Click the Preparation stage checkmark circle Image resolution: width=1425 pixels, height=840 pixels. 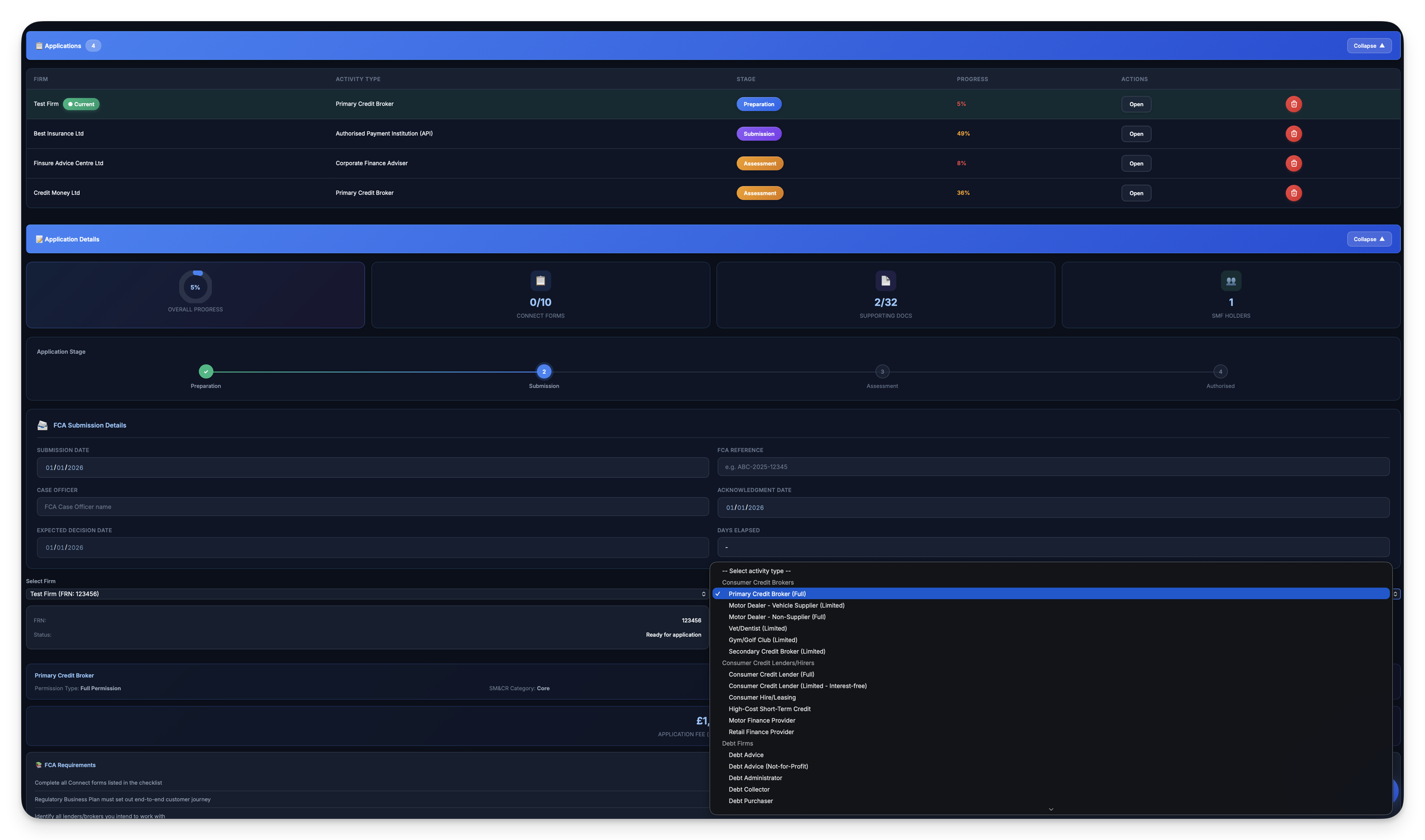[206, 372]
